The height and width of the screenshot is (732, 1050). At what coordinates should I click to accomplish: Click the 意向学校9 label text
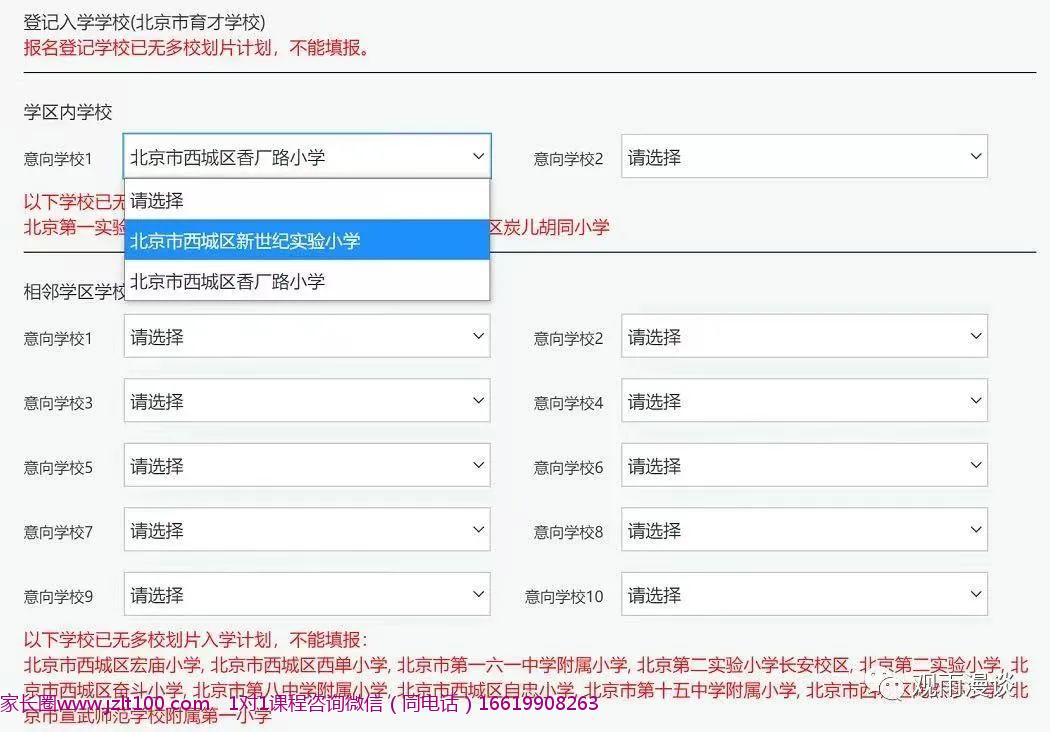(x=58, y=596)
